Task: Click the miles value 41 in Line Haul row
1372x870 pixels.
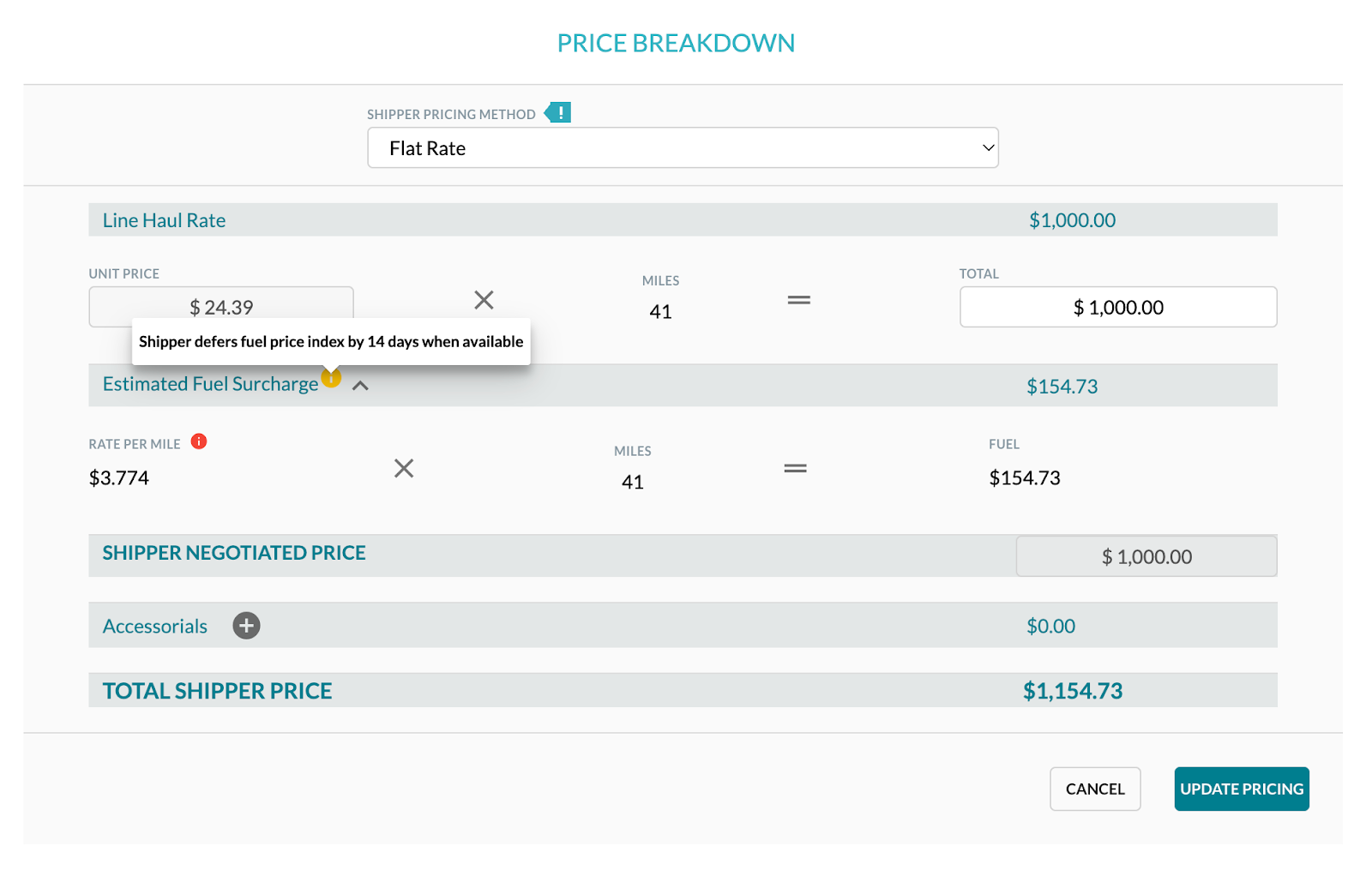Action: pyautogui.click(x=660, y=312)
